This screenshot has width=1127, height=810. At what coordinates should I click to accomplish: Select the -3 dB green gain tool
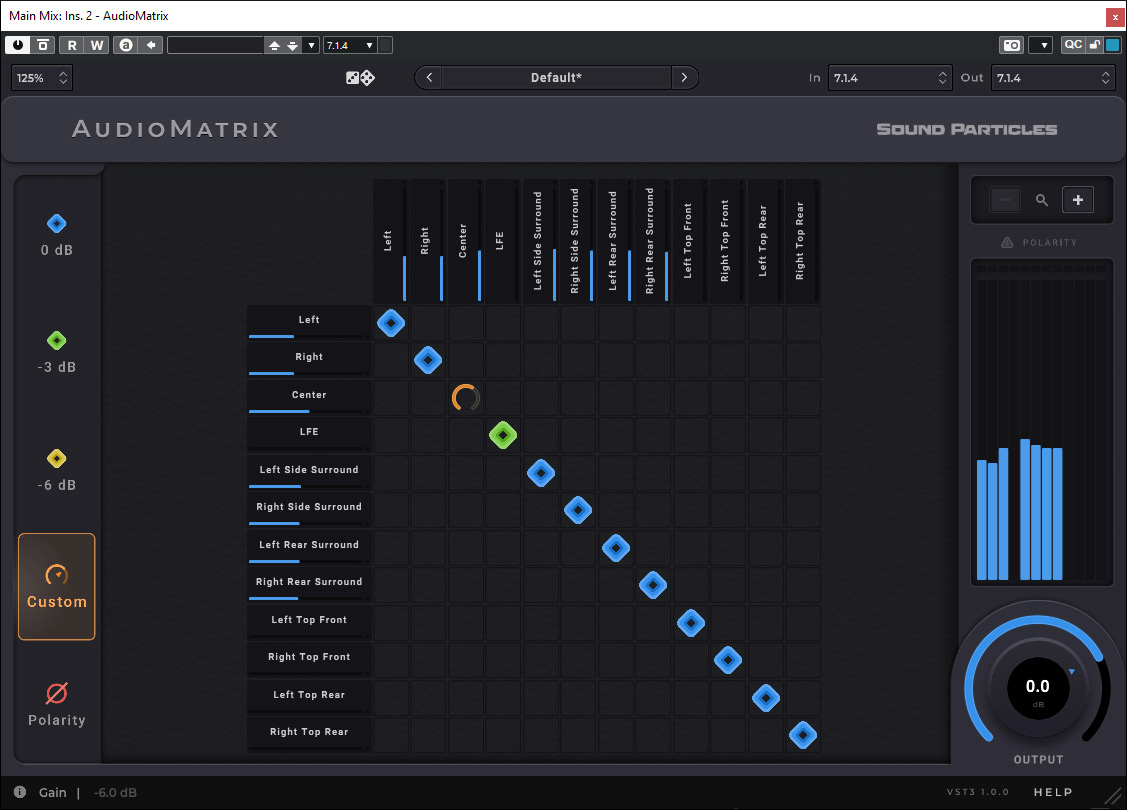[57, 352]
